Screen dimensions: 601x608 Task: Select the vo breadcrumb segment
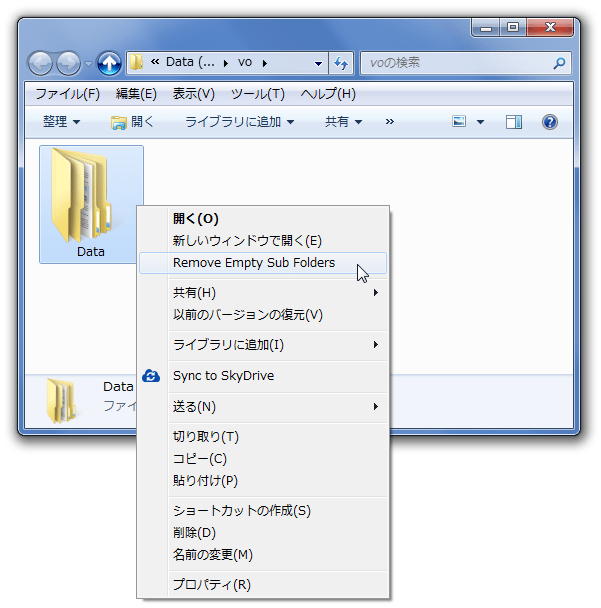click(x=245, y=62)
